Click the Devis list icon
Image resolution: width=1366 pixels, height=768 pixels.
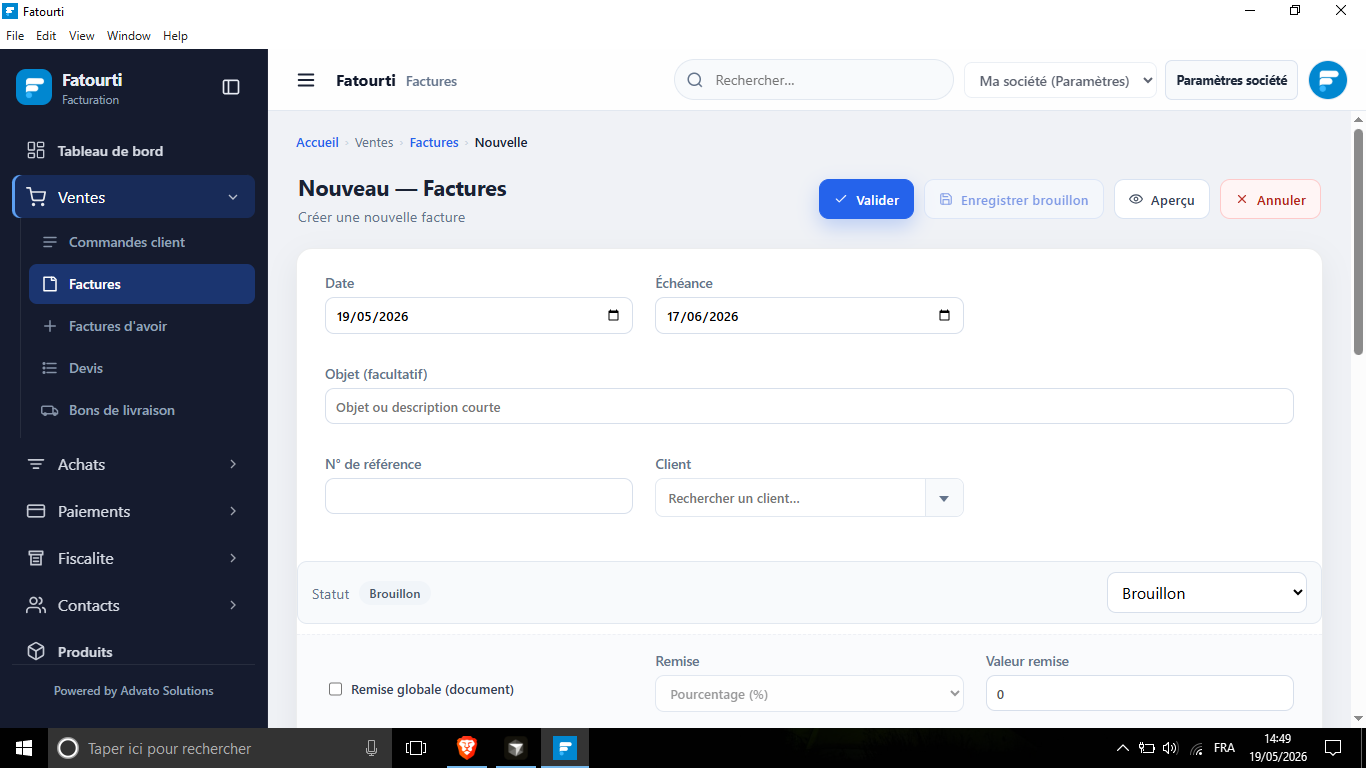coord(49,368)
